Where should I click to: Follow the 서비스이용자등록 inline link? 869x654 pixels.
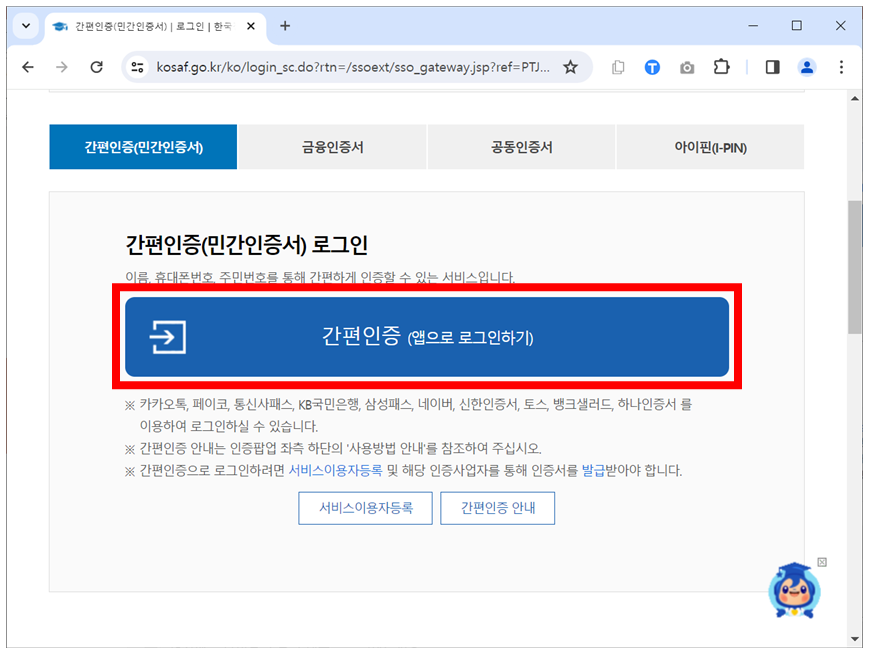pos(335,471)
